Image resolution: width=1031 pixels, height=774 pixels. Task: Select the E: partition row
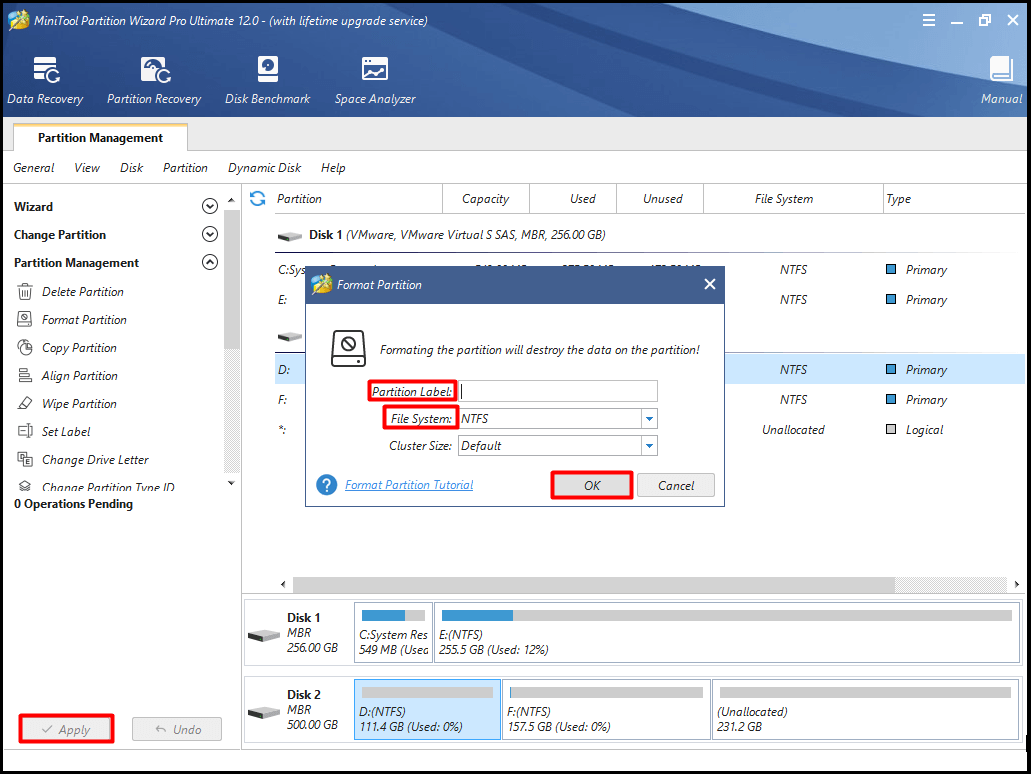650,299
